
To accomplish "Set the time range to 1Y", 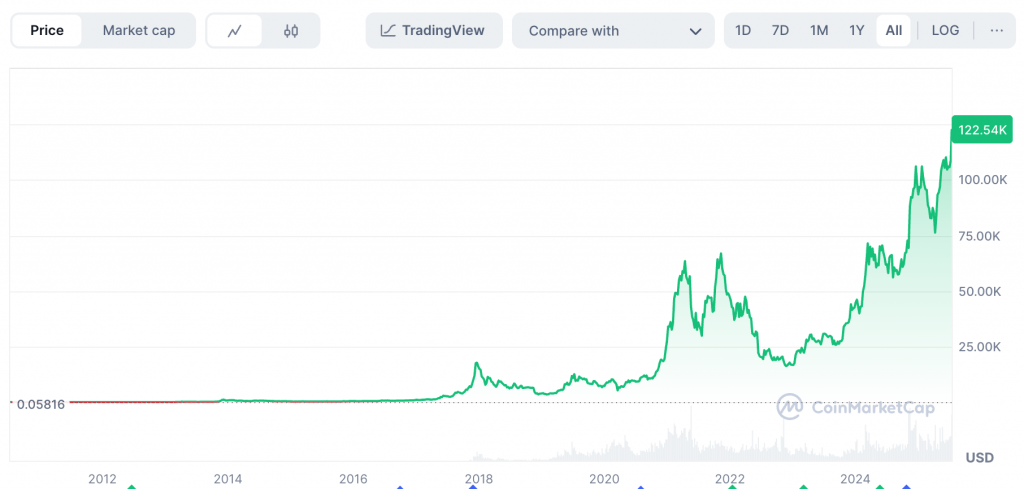I will (x=857, y=31).
